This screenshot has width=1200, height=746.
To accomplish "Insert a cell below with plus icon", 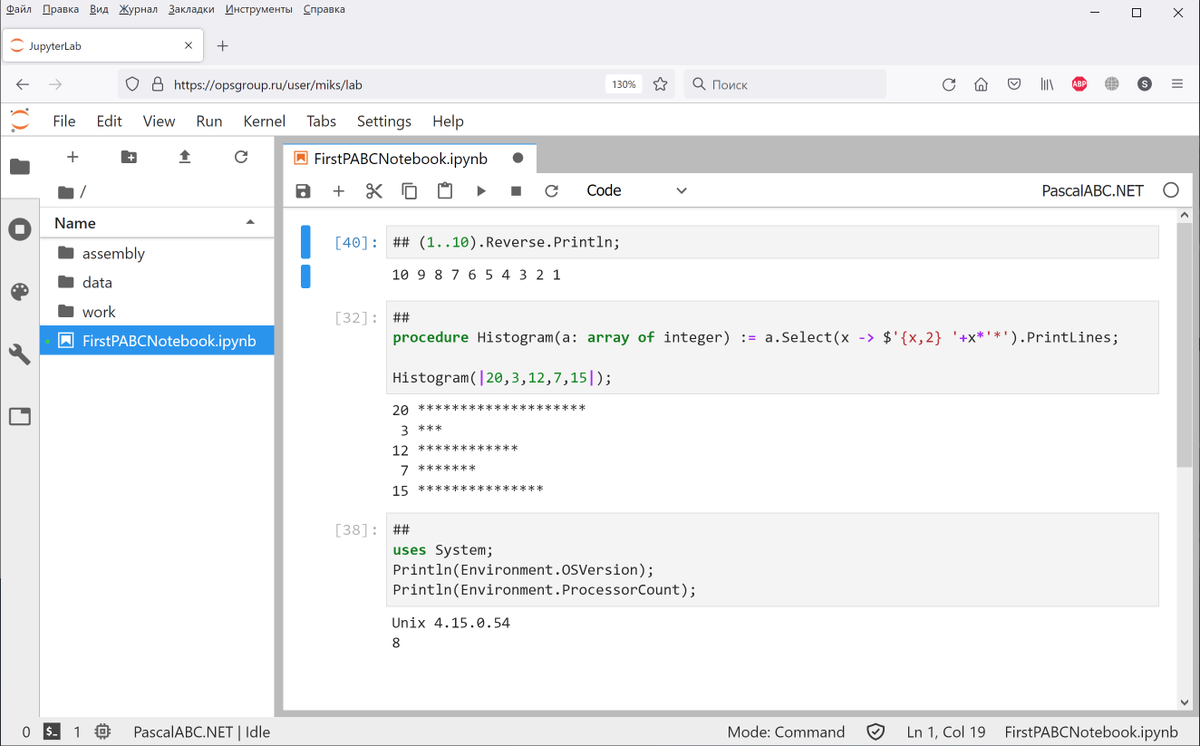I will pyautogui.click(x=339, y=191).
